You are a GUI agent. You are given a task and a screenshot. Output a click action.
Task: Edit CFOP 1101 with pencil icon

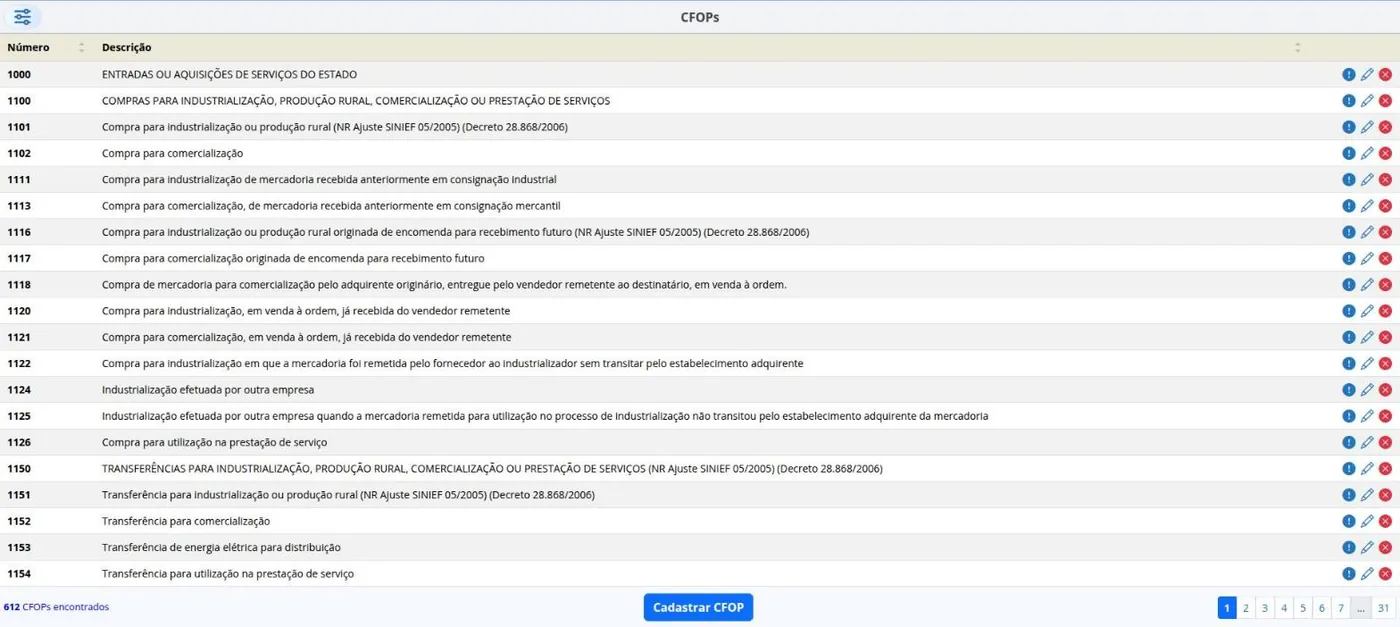click(x=1367, y=127)
